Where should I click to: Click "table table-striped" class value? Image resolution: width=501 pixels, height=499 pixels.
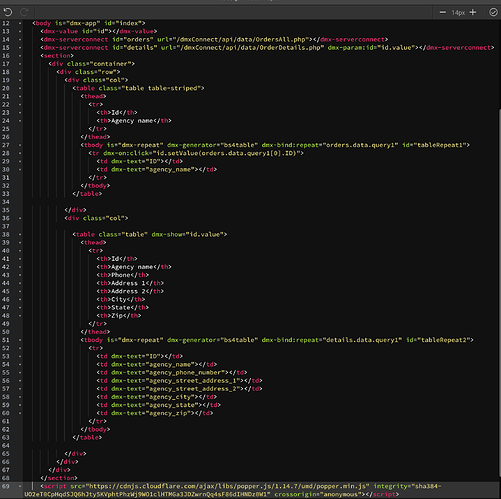161,88
